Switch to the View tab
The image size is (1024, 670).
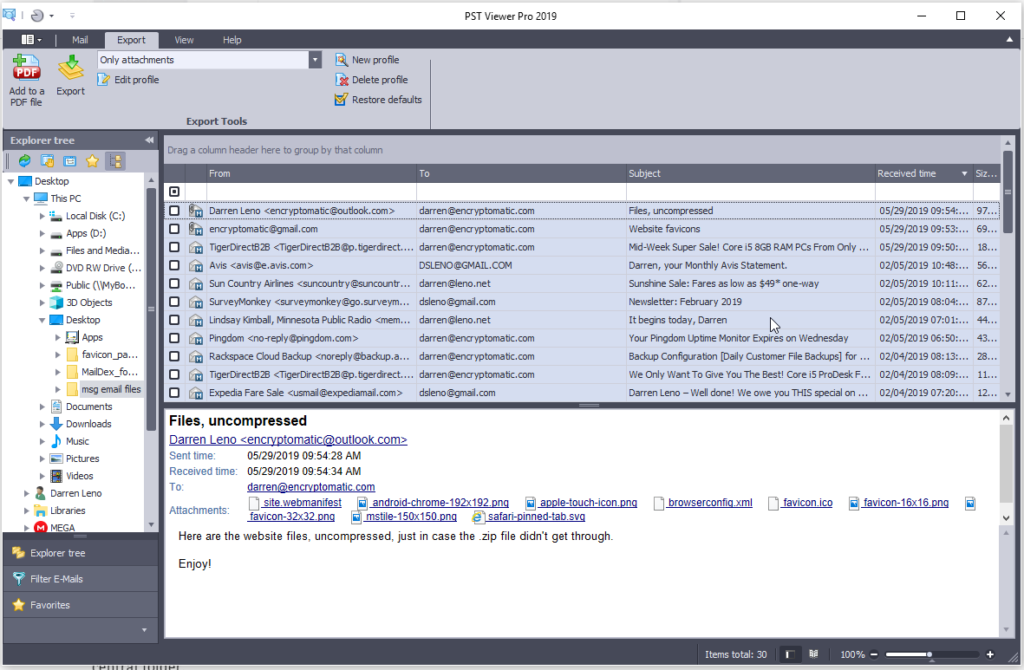point(183,40)
